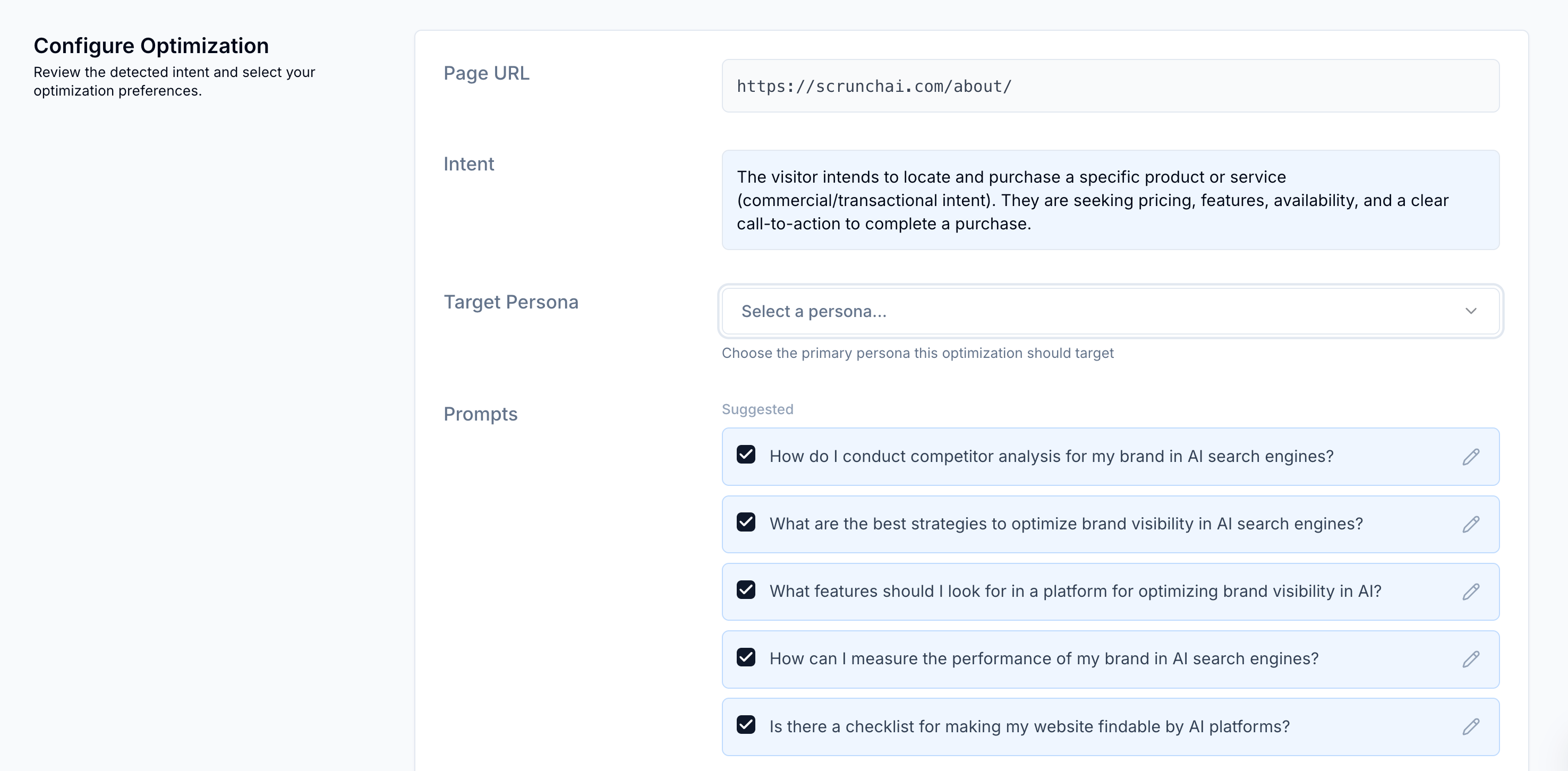Screen dimensions: 1568x771
Task: Edit the competitor analysis prompt with pencil icon
Action: click(1471, 457)
